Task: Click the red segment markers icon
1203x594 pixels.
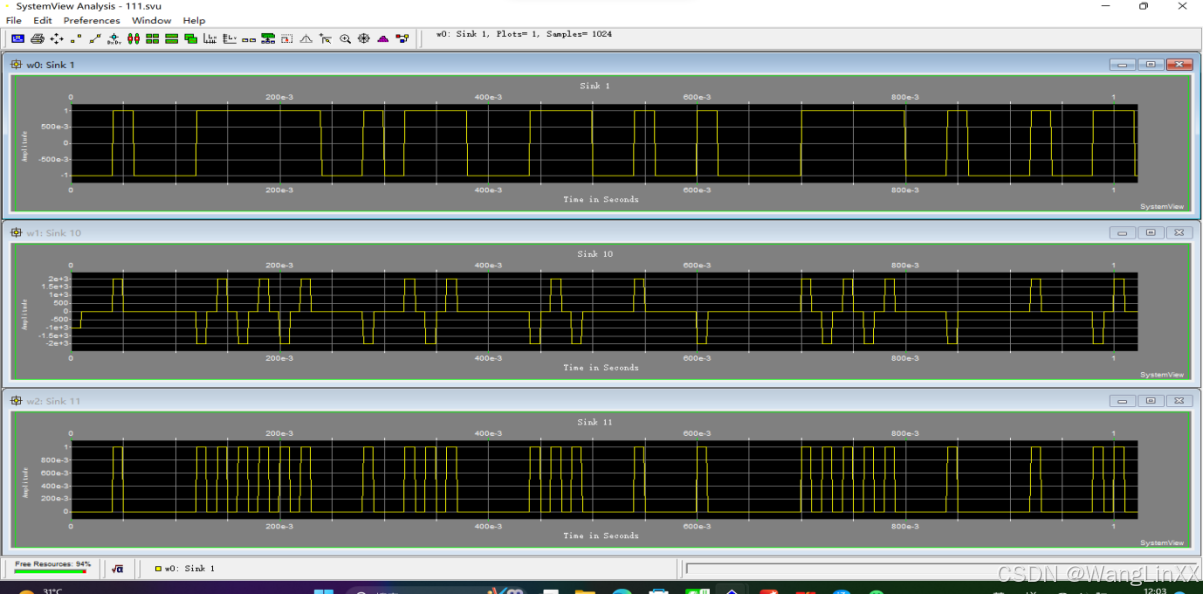Action: (133, 39)
